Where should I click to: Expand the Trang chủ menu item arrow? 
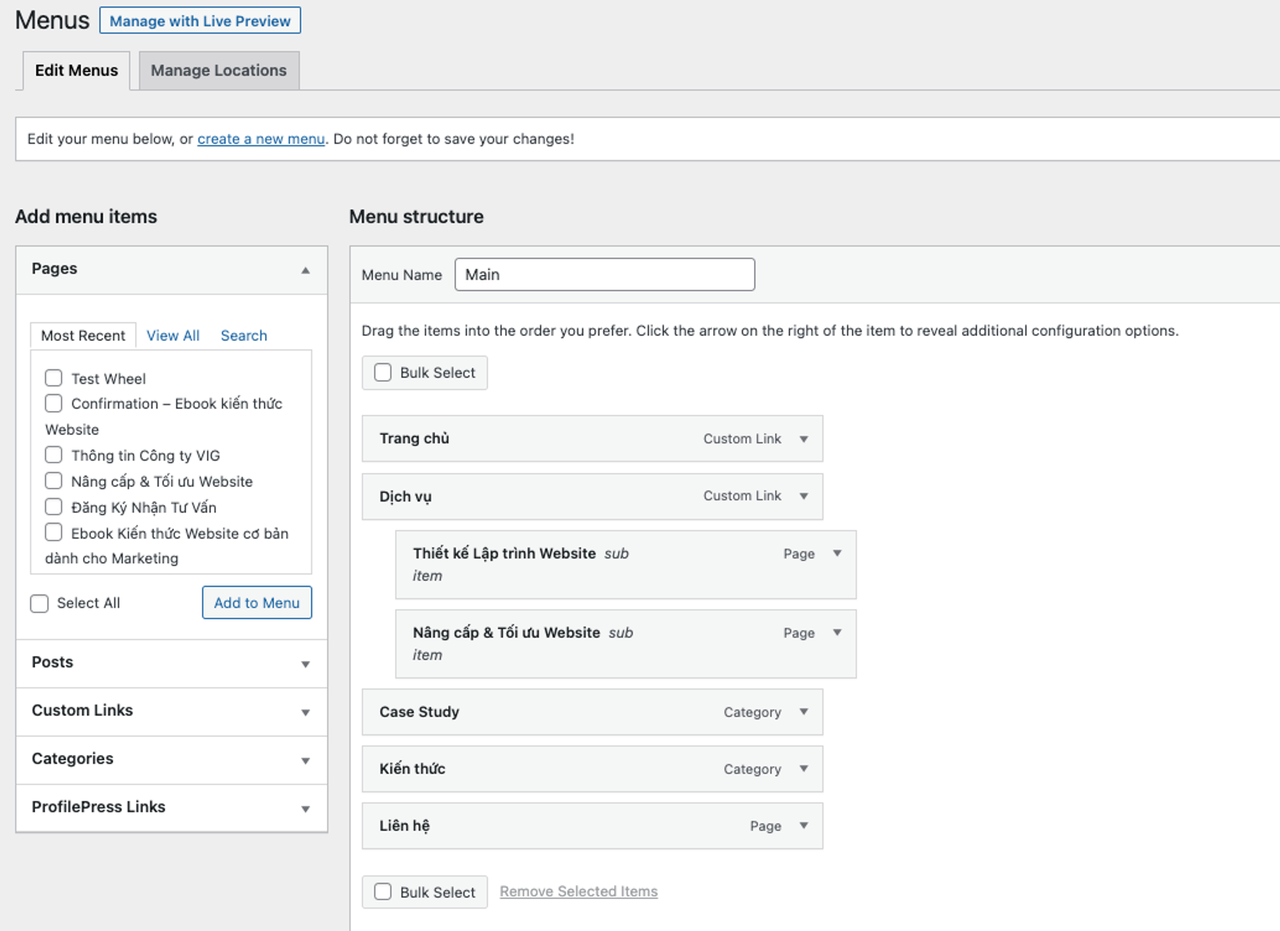[x=803, y=439]
